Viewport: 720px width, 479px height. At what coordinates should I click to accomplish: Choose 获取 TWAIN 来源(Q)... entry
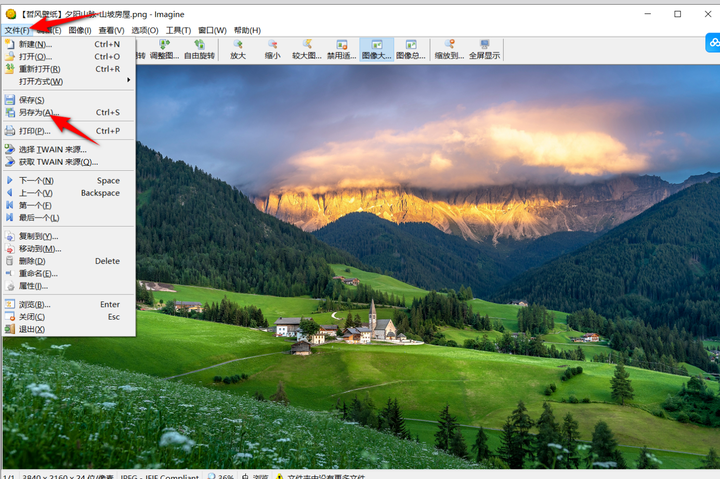(x=69, y=162)
